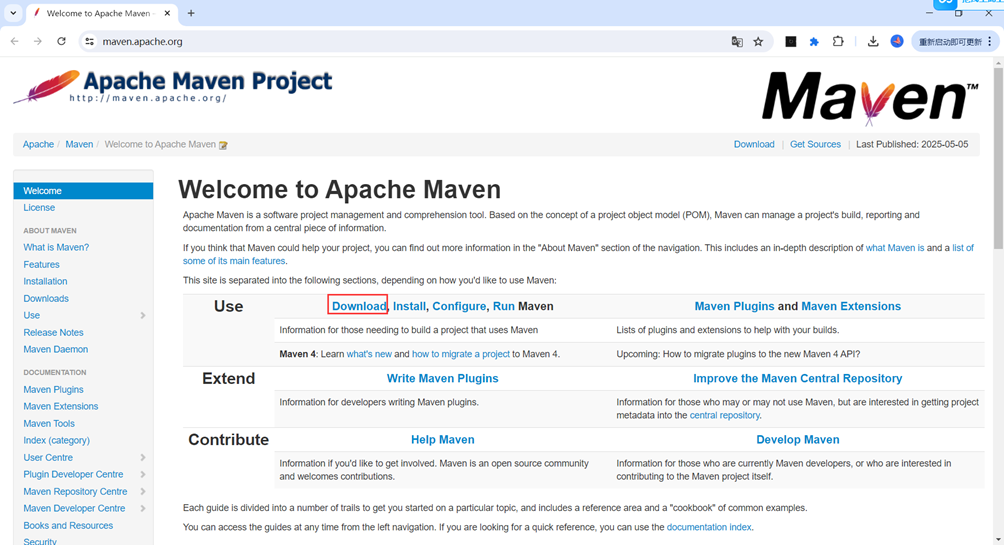
Task: Click the profile avatar icon
Action: (x=897, y=41)
